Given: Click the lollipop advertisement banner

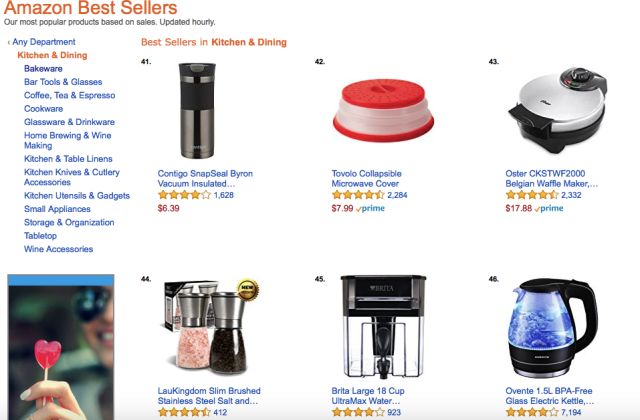Looking at the screenshot, I should coord(61,347).
